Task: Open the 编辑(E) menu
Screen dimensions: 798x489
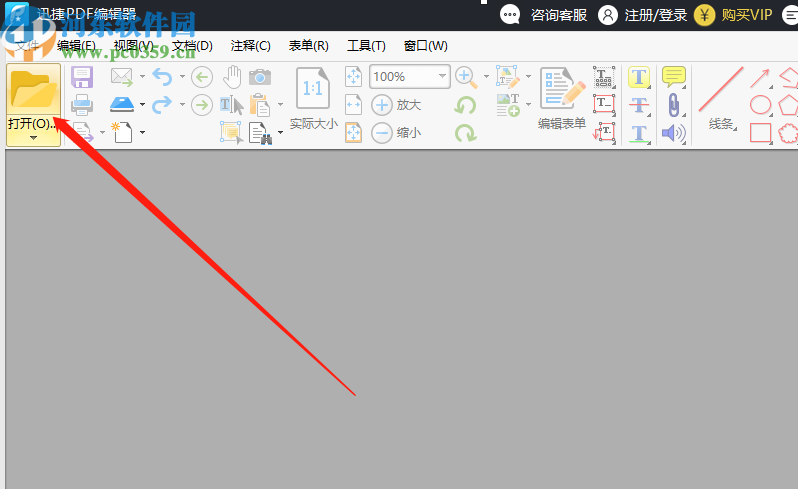Action: 76,46
